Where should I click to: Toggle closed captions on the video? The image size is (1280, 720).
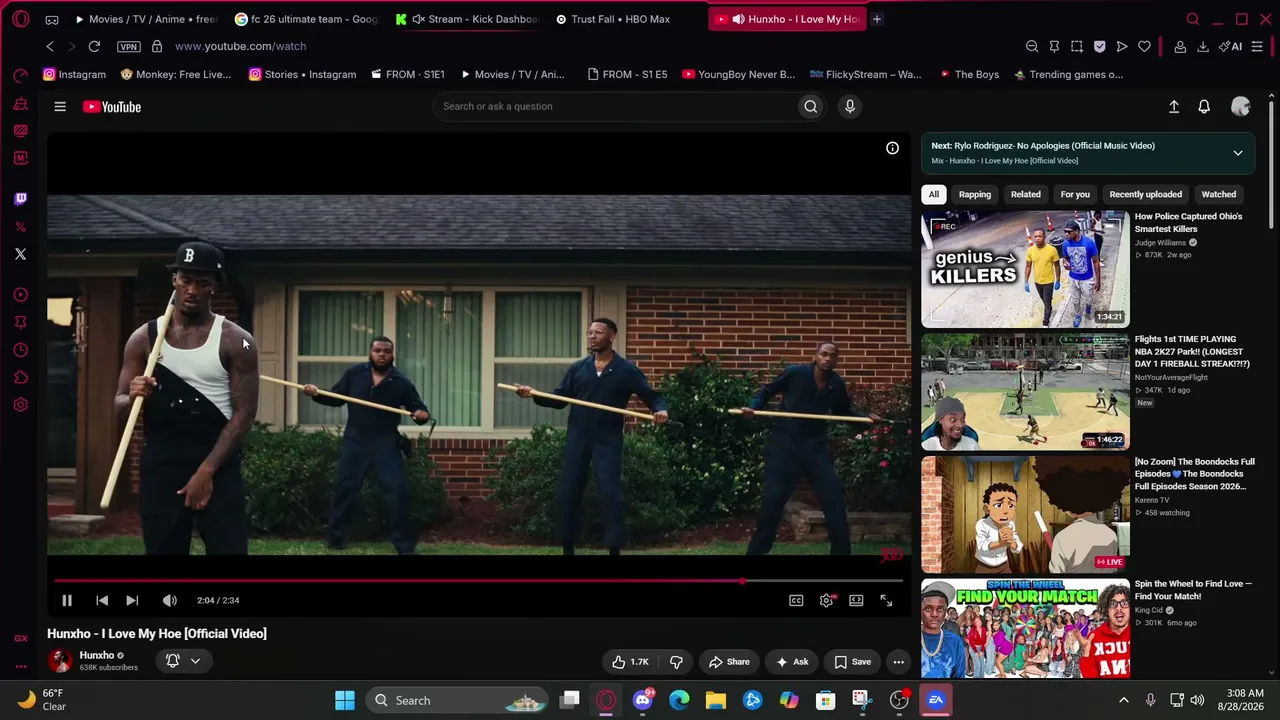(x=796, y=600)
